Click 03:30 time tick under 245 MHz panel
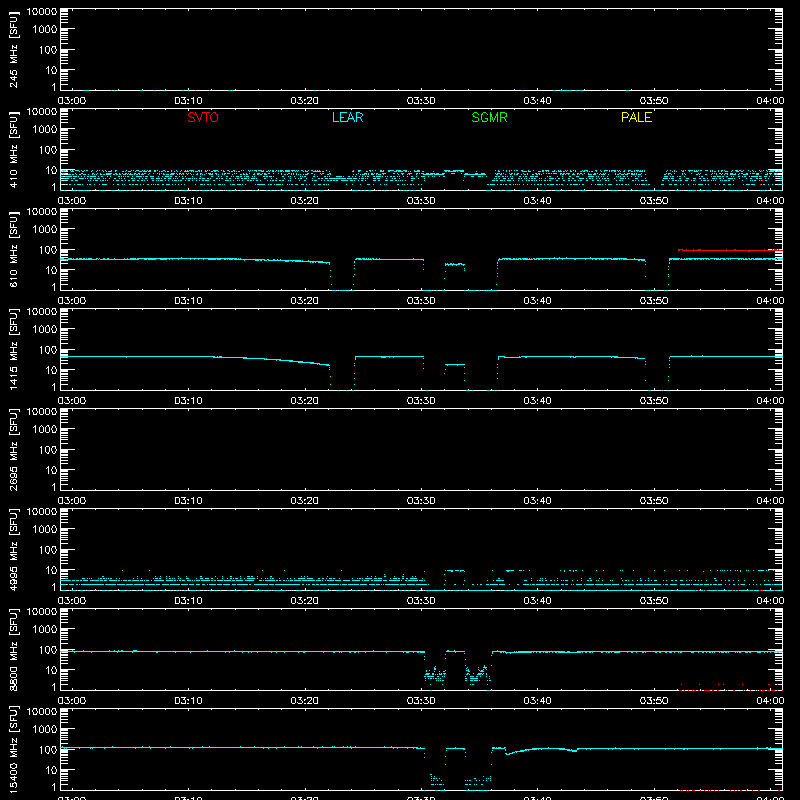The height and width of the screenshot is (800, 800). [421, 101]
